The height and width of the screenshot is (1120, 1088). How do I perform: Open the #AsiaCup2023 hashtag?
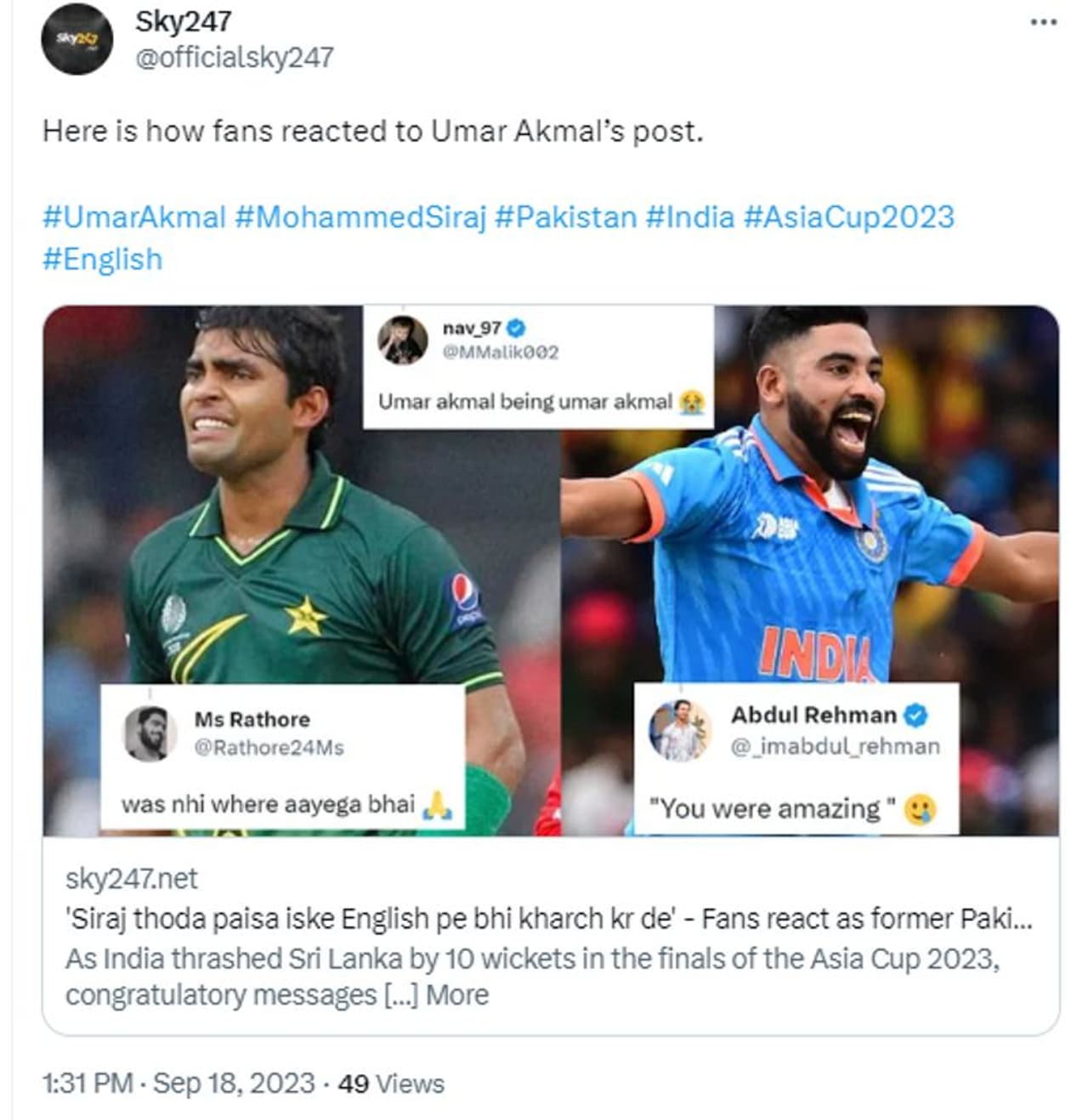coord(848,218)
